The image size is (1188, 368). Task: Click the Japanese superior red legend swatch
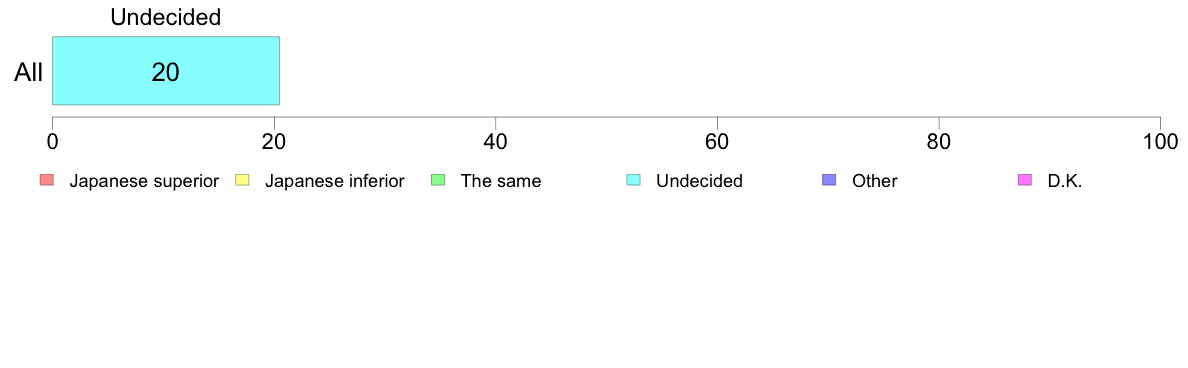(x=47, y=180)
